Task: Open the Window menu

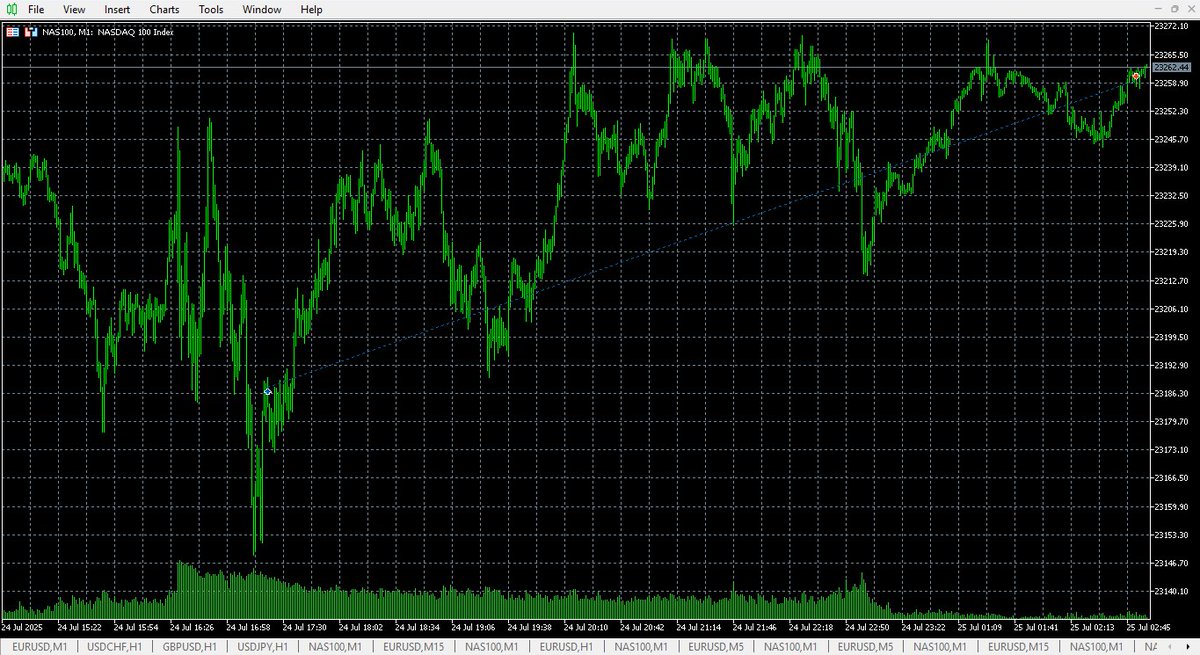Action: click(x=262, y=9)
